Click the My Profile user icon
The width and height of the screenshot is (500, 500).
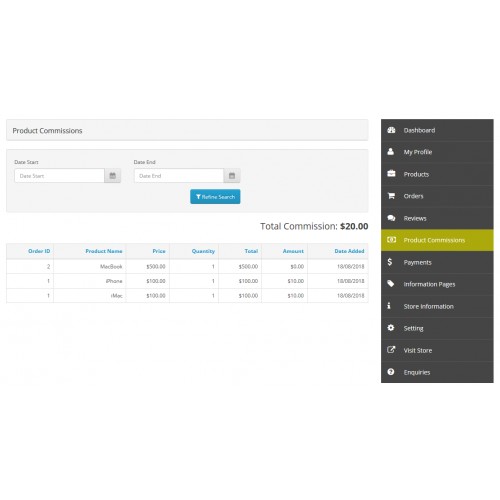point(391,152)
